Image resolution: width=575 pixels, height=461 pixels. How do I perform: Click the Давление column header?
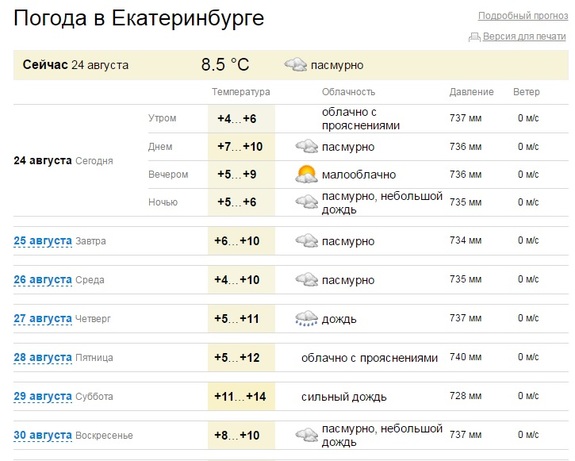472,92
